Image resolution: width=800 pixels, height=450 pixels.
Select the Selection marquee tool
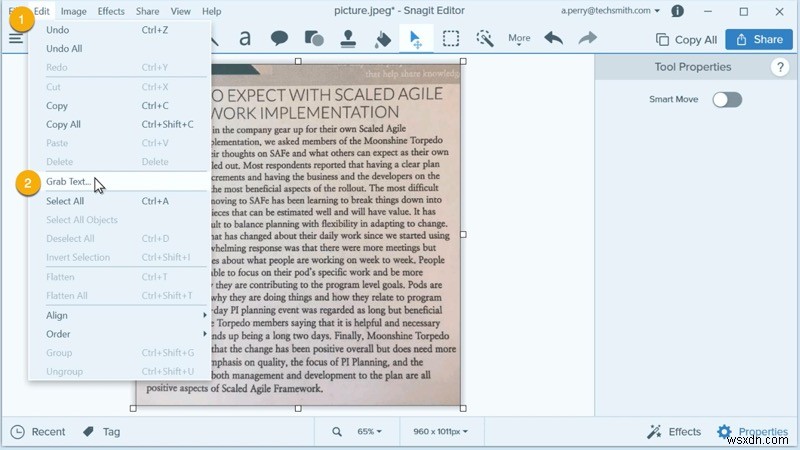(451, 38)
